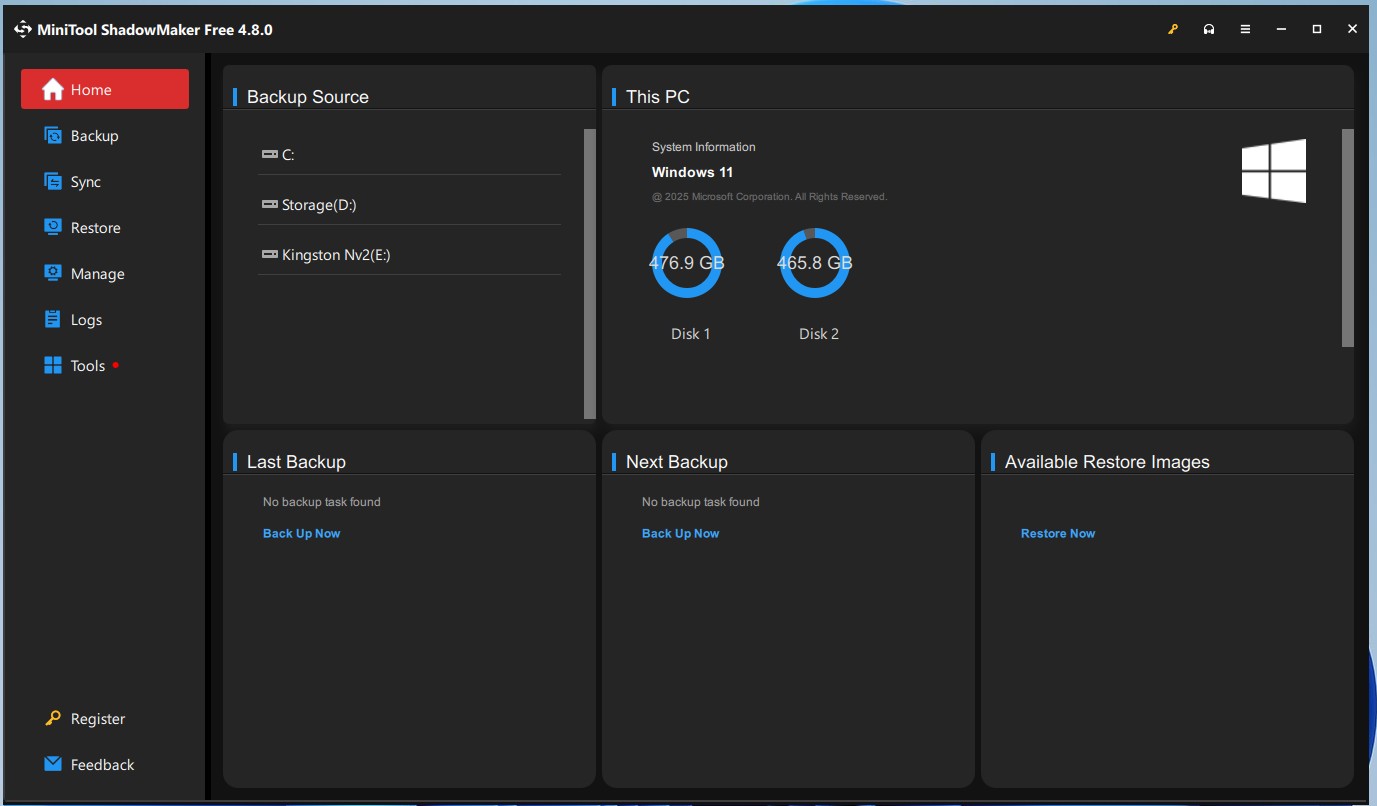Click the Disk 2 usage ring
1377x806 pixels.
(815, 264)
